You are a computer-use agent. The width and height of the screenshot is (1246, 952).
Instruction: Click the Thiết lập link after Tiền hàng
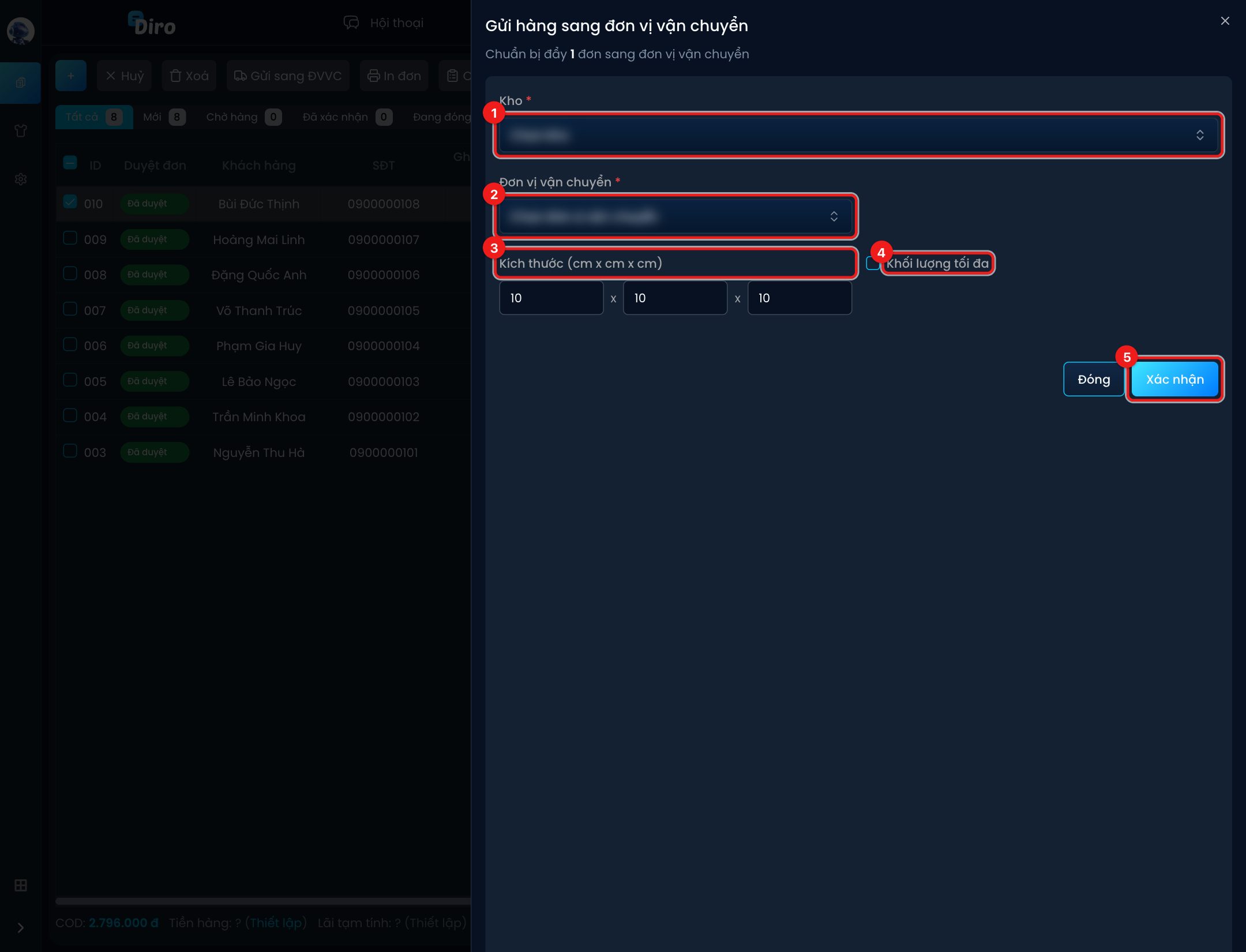[x=276, y=923]
